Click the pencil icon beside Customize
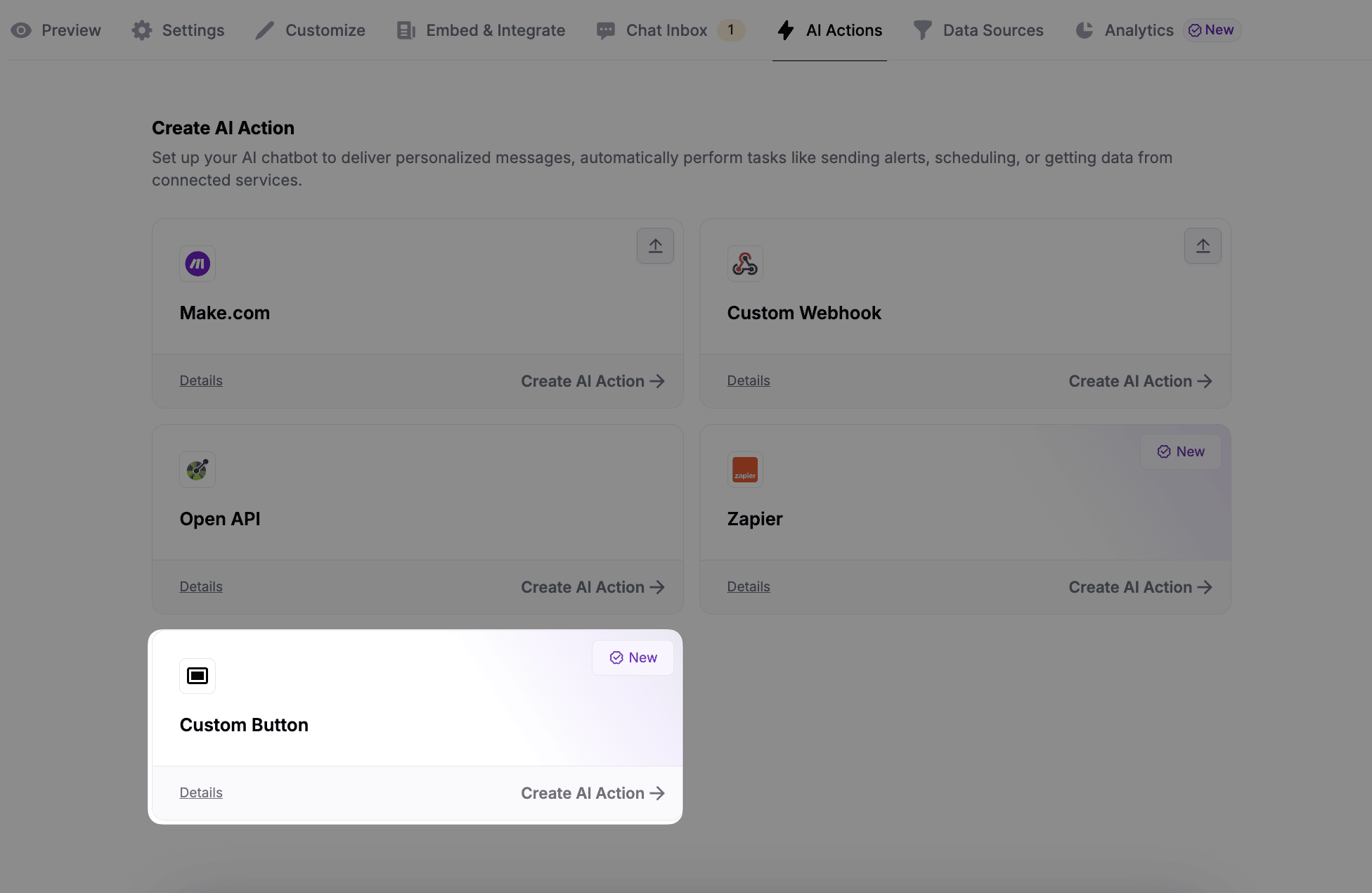 pos(264,30)
